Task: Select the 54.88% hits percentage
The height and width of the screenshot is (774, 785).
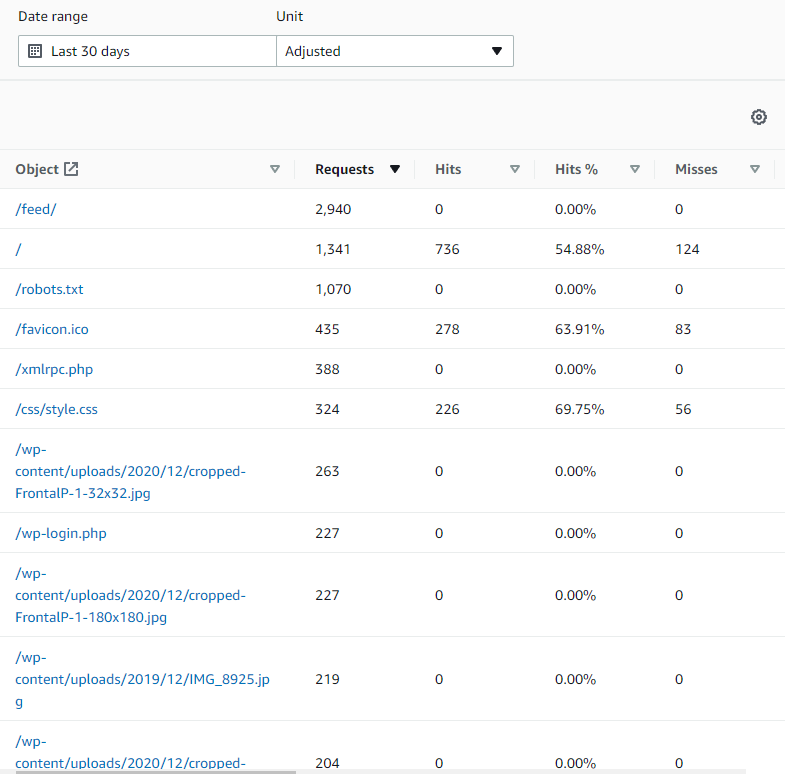Action: (x=579, y=249)
